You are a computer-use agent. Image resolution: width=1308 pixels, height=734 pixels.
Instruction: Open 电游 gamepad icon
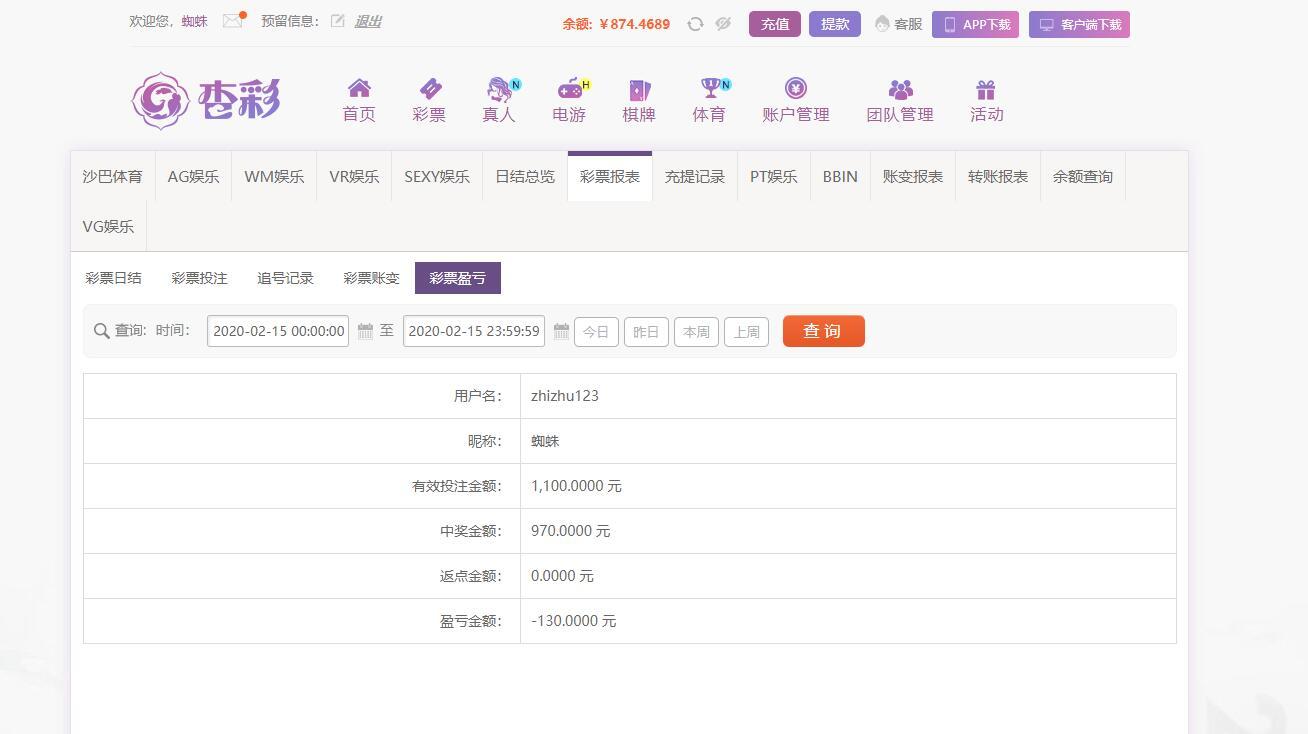[569, 89]
